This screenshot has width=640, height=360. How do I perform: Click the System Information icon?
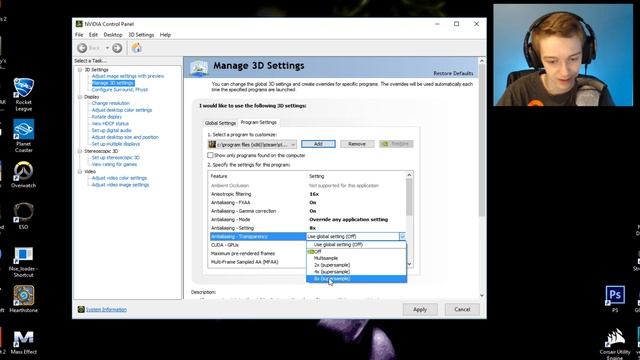coord(81,309)
